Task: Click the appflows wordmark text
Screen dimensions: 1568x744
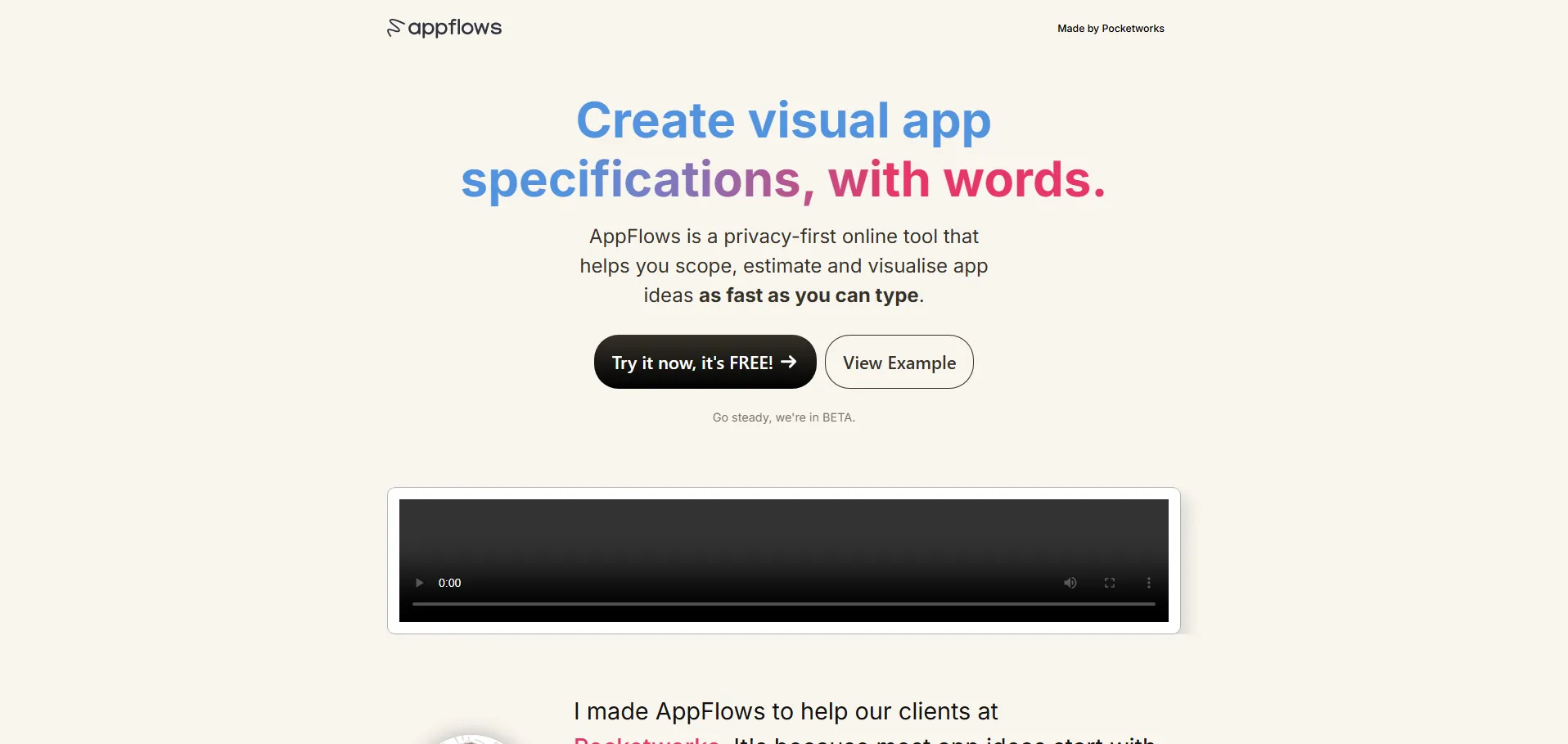Action: 455,28
